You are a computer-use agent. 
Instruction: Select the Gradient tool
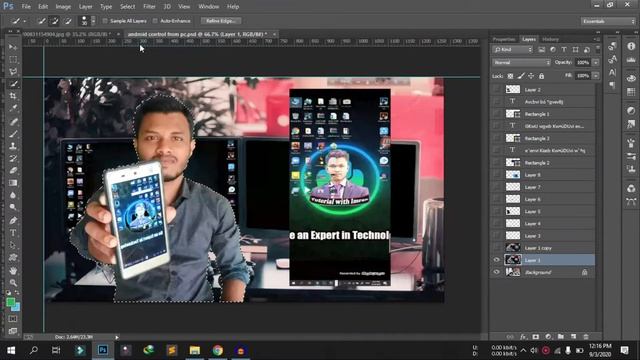[13, 183]
